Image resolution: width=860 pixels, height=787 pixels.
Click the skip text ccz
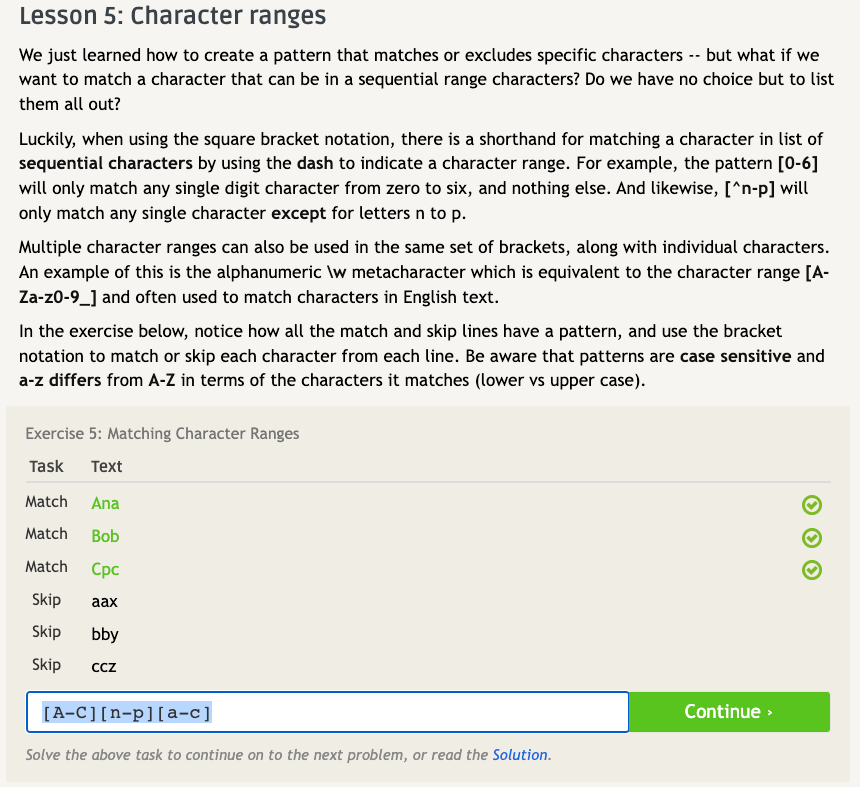[104, 667]
